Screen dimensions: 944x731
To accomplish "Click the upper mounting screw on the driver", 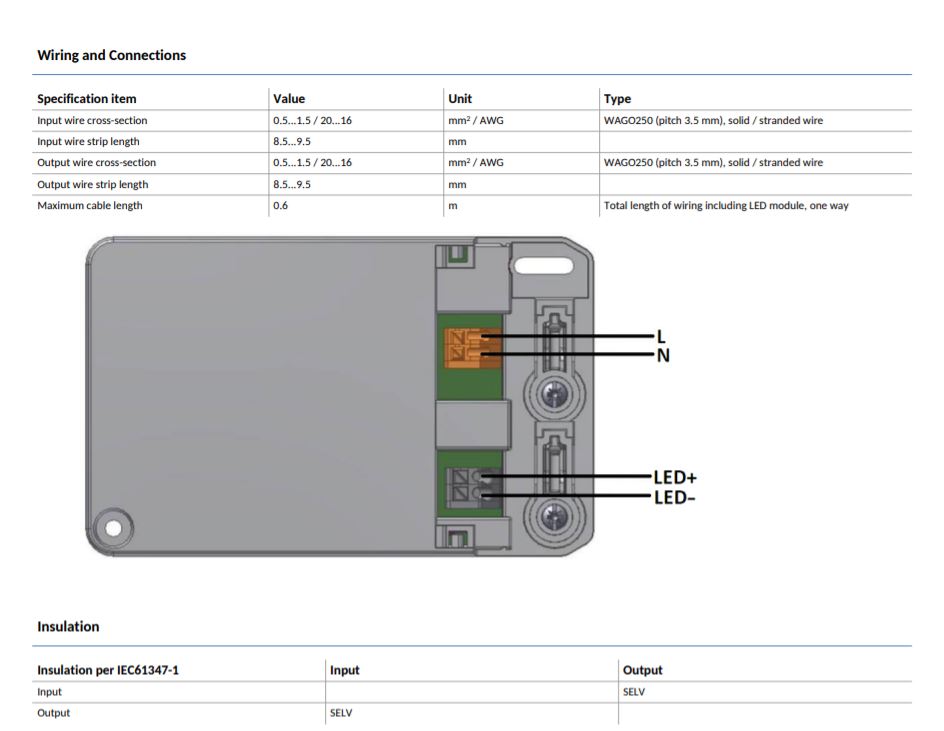I will (554, 395).
